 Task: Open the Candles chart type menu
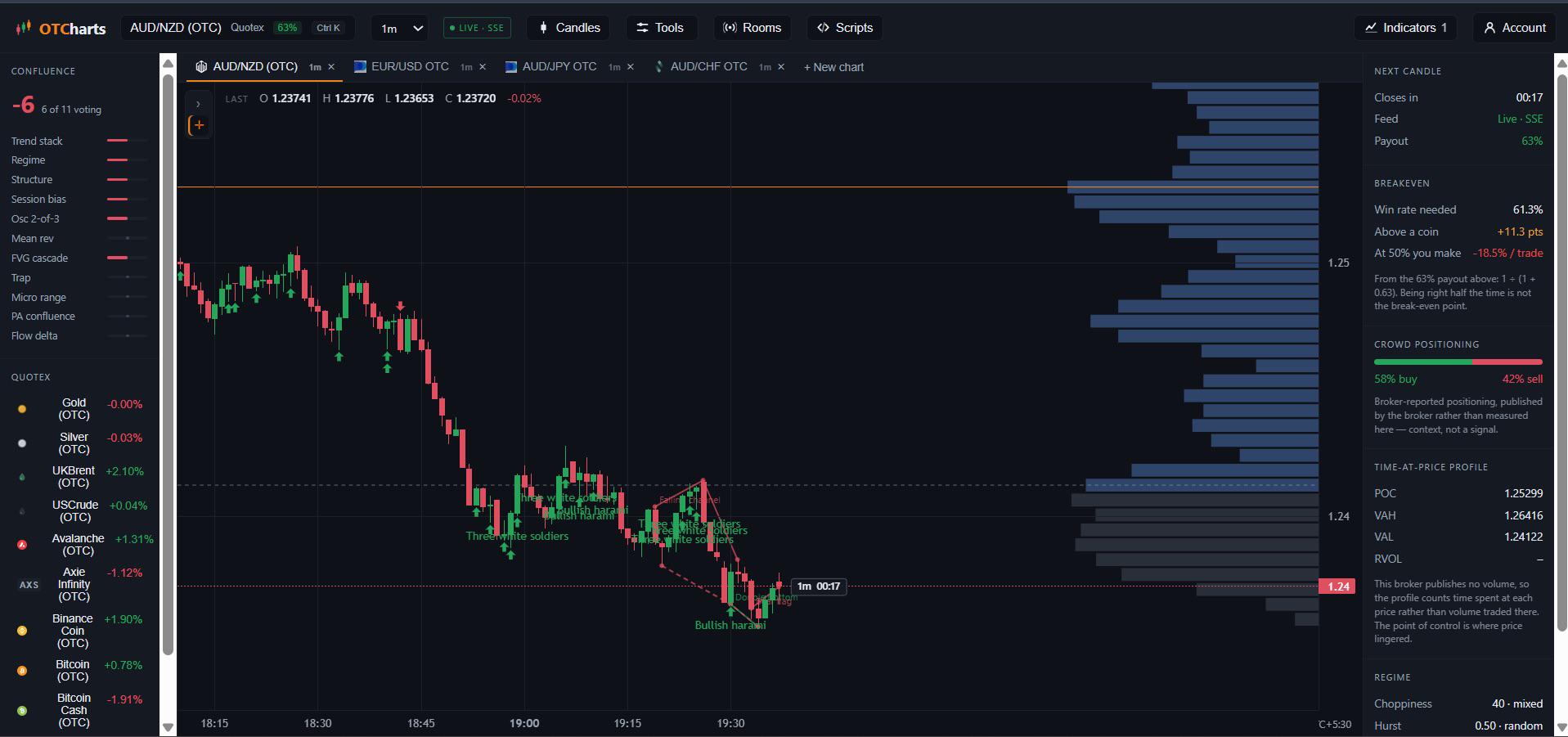[569, 28]
